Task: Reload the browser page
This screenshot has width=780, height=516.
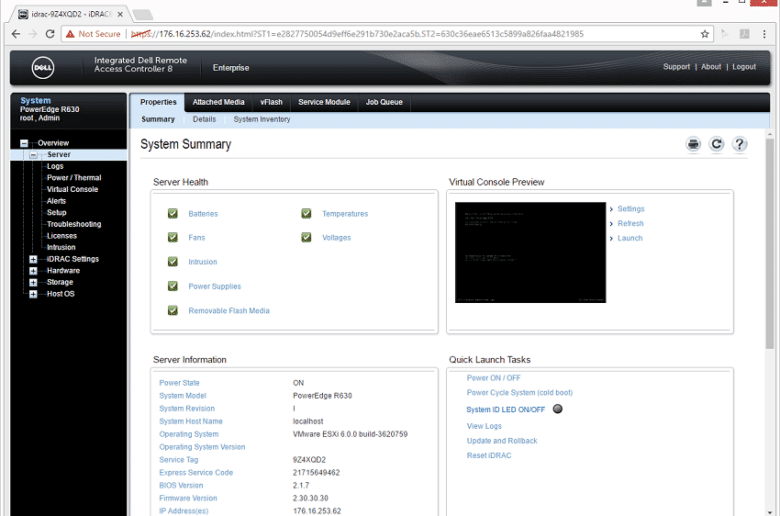Action: click(50, 34)
